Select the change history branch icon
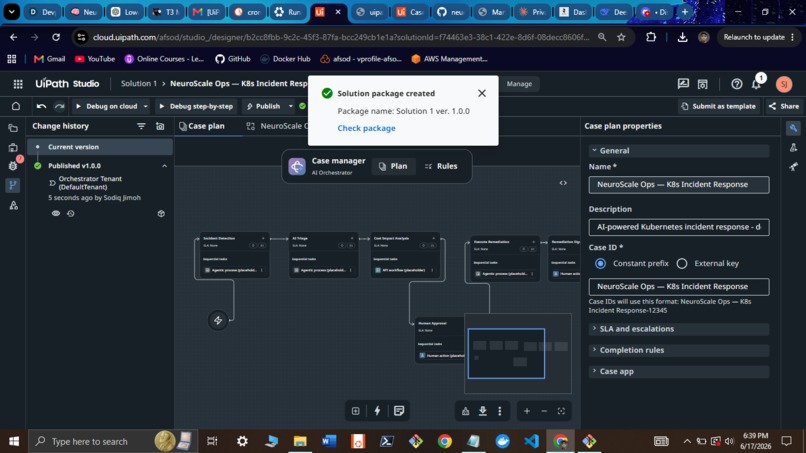Viewport: 806px width, 453px height. pos(13,185)
